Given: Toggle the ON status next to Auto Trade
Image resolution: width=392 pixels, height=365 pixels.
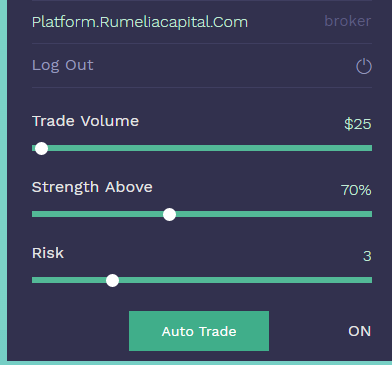Looking at the screenshot, I should (359, 331).
